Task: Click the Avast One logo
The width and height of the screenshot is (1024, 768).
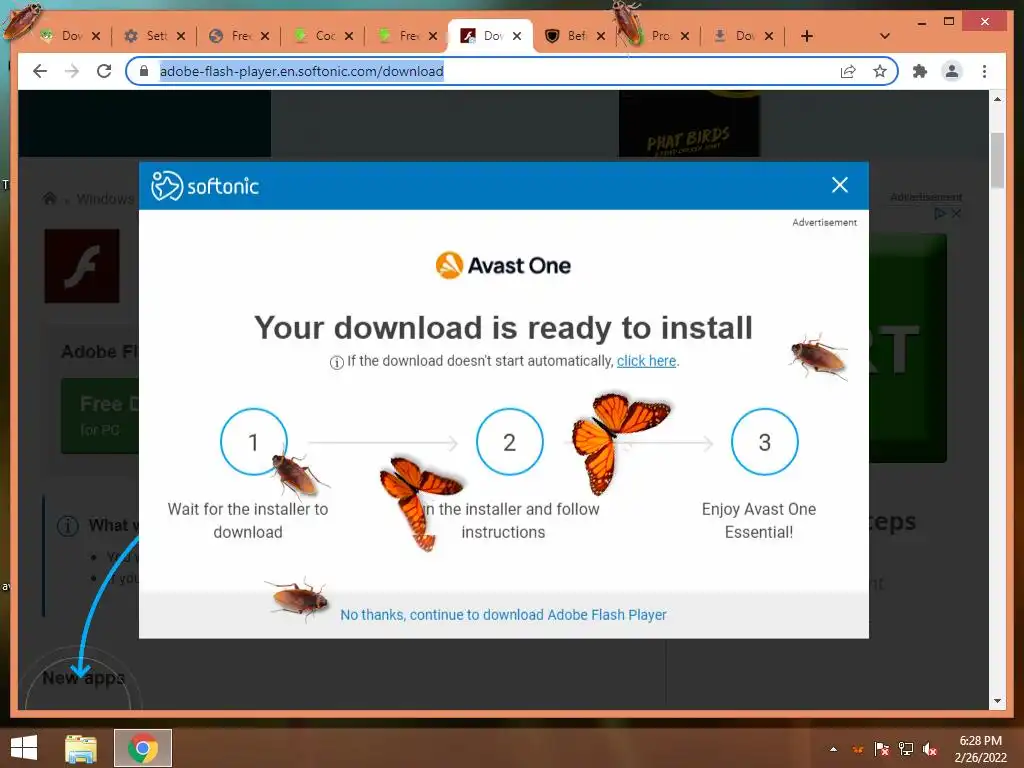Action: [504, 265]
